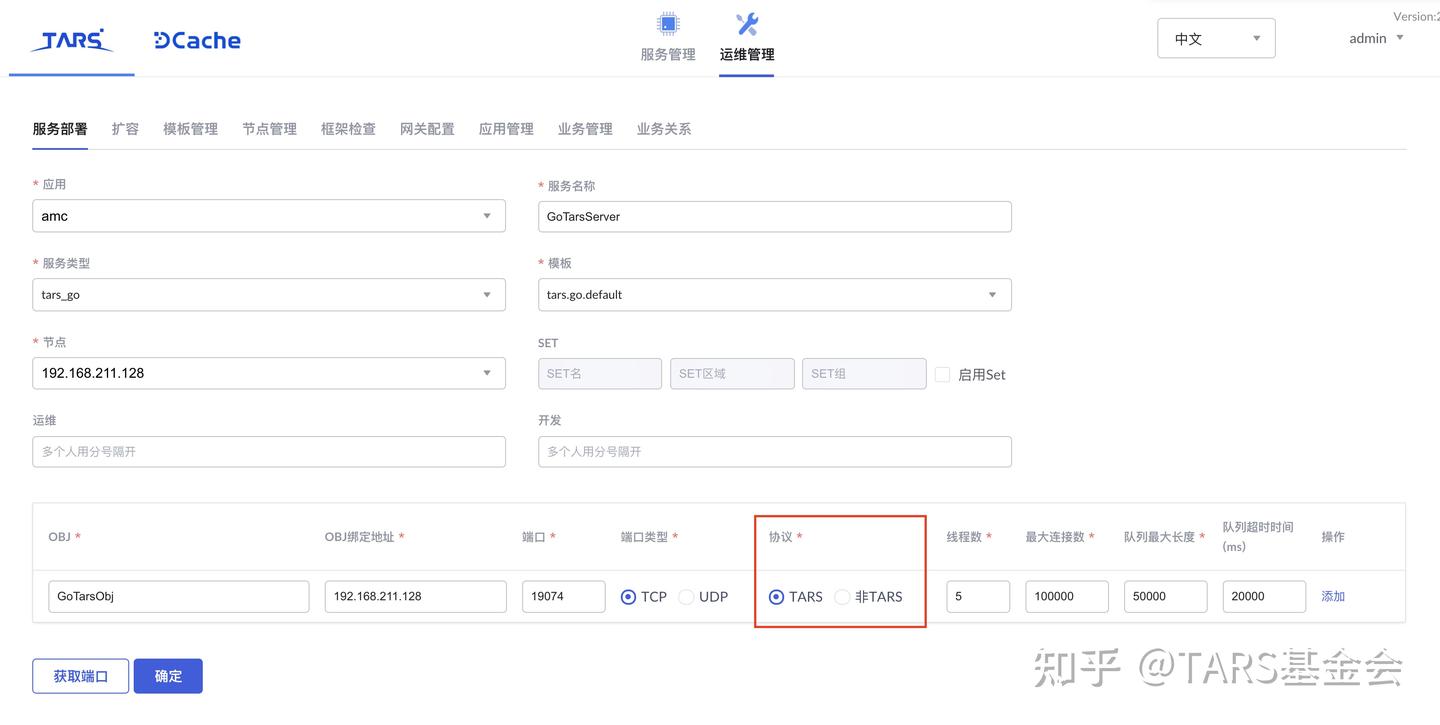
Task: Open the 中文 language dropdown
Action: (x=1216, y=37)
